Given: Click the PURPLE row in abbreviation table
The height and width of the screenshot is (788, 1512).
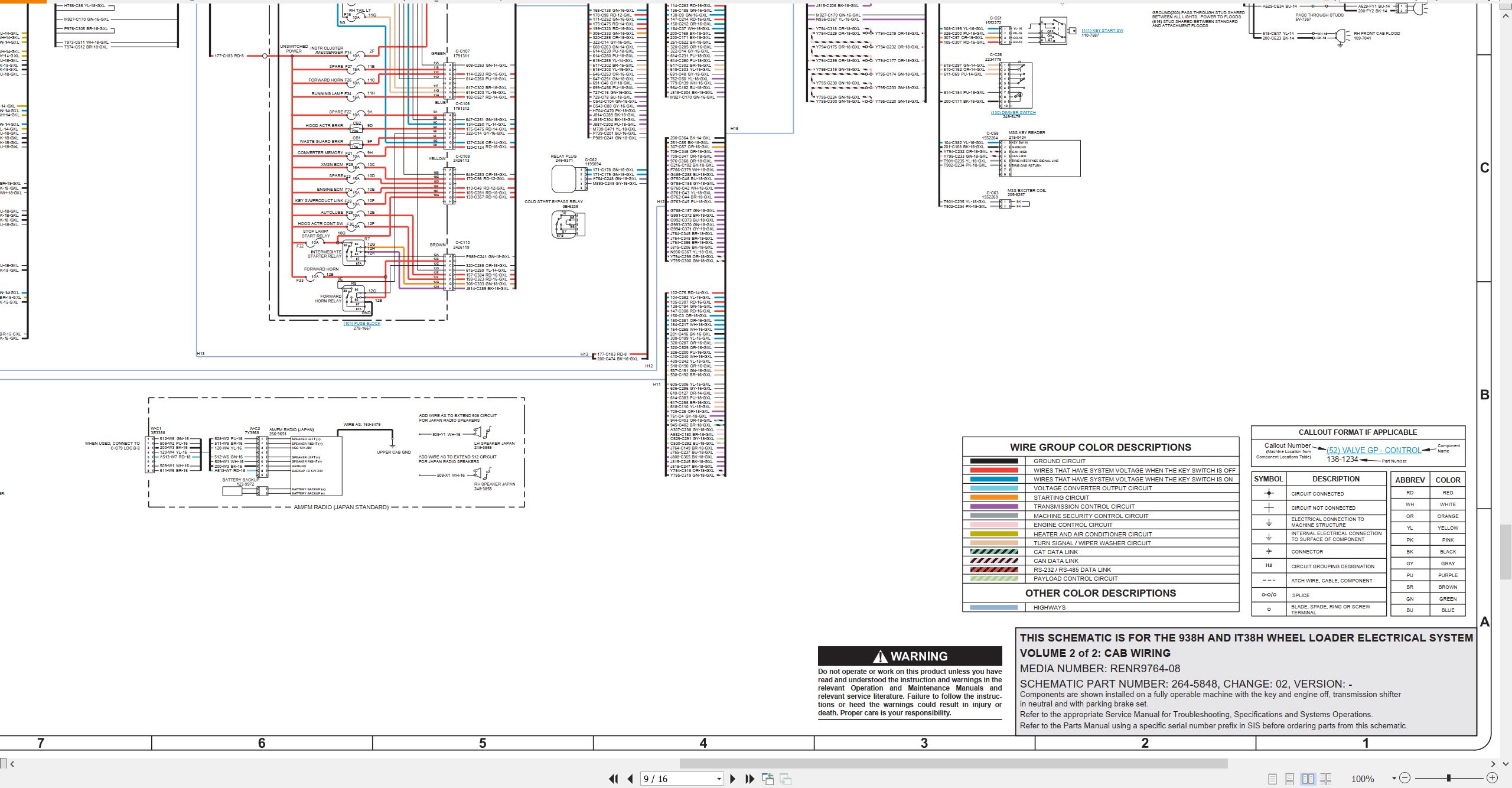Looking at the screenshot, I should (x=1428, y=575).
